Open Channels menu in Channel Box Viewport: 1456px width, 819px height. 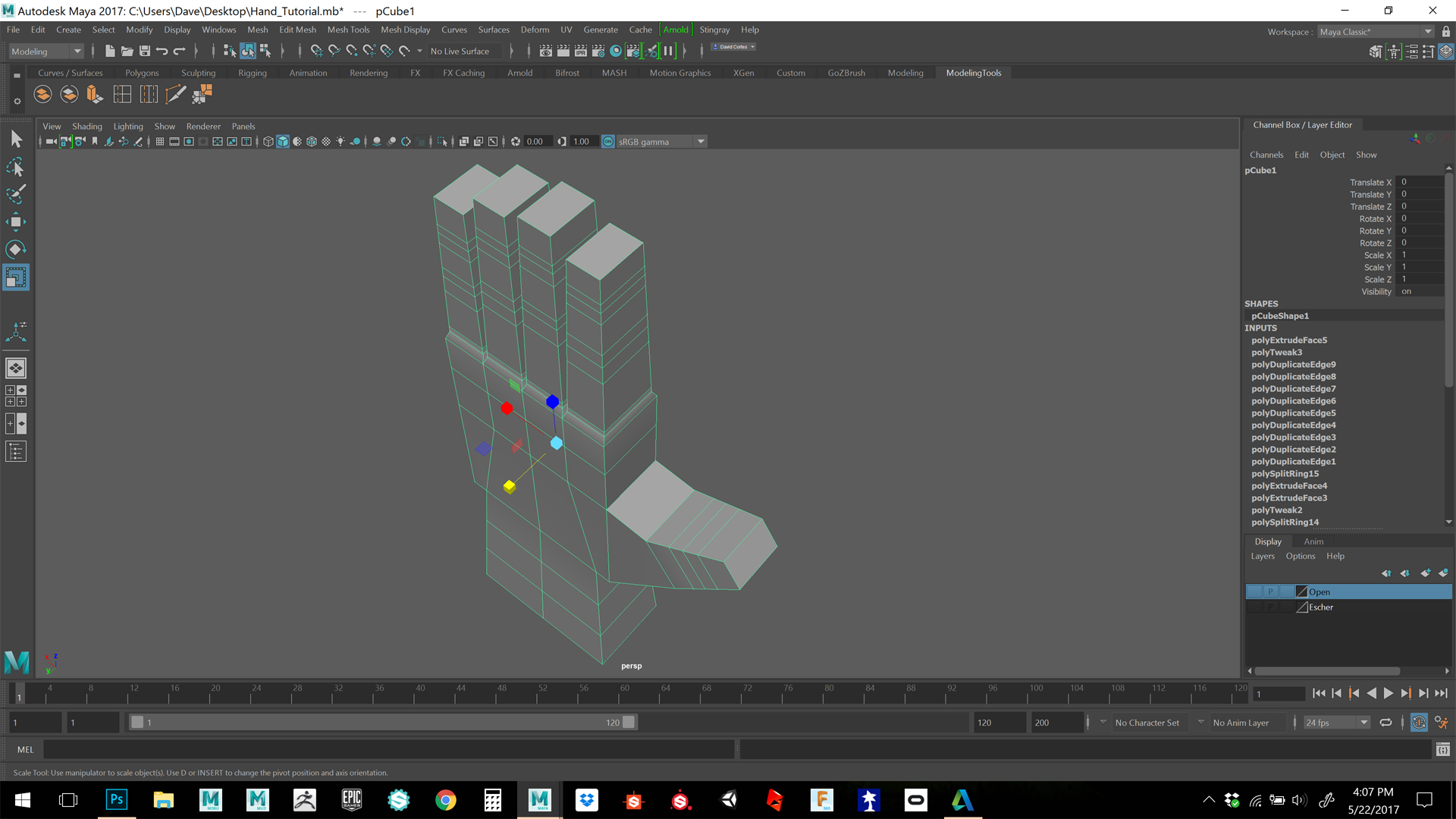tap(1266, 155)
